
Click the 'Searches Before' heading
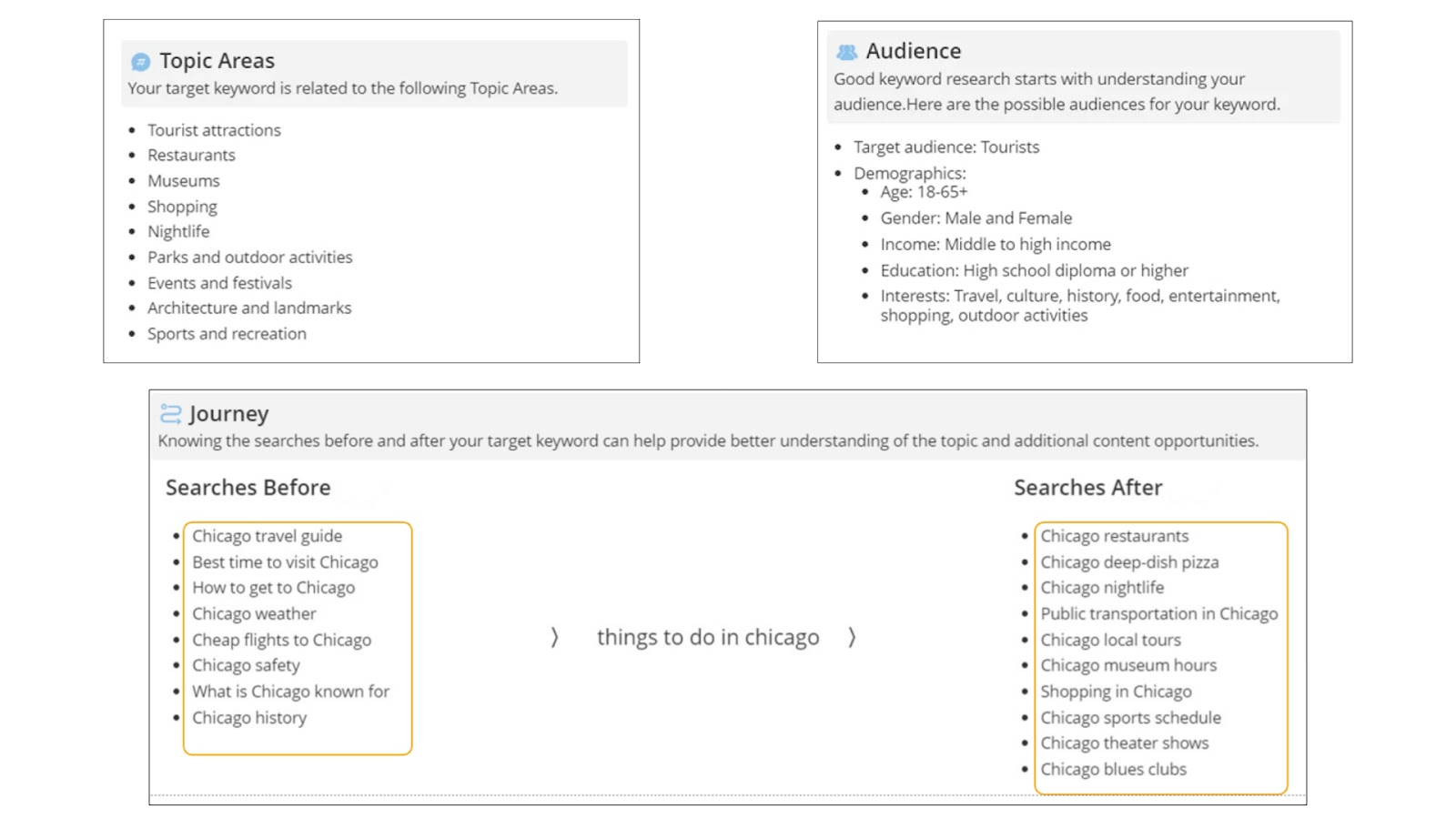click(248, 488)
